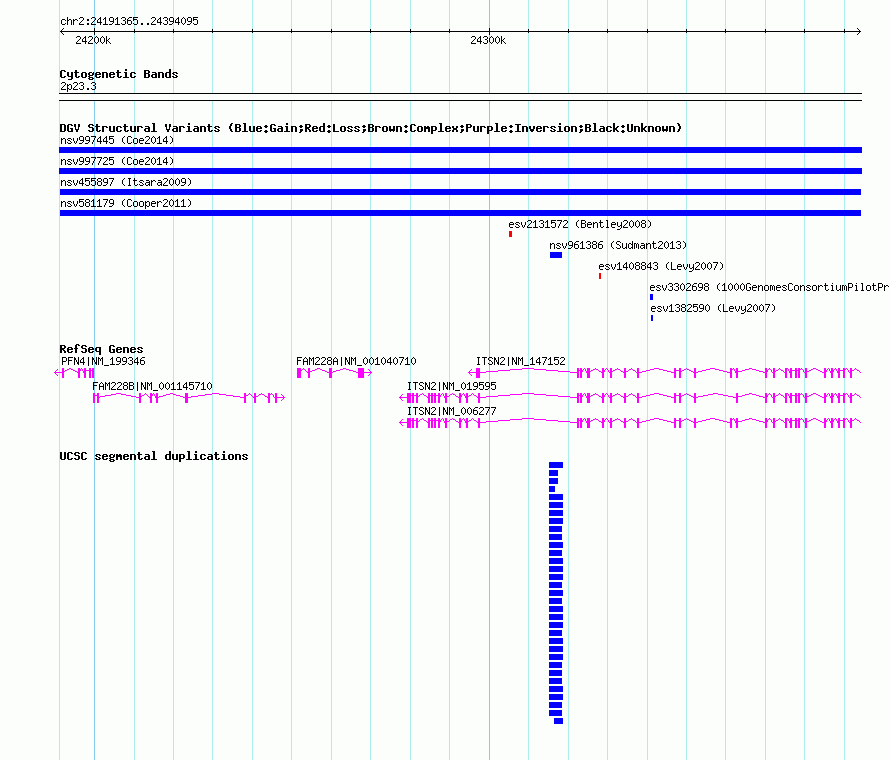Image resolution: width=890 pixels, height=760 pixels.
Task: Open transcript ITSN2|NM_006277 label
Action: point(452,412)
